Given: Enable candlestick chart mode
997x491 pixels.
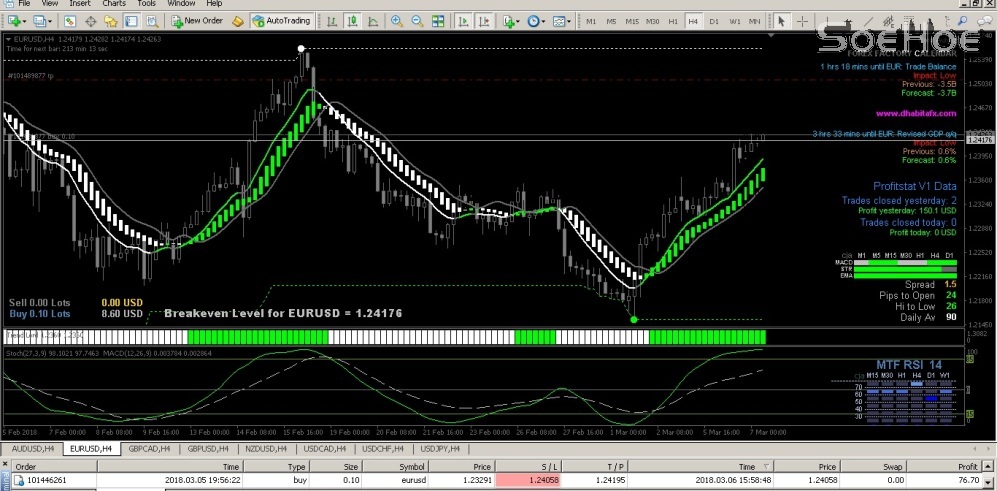Looking at the screenshot, I should coord(352,20).
